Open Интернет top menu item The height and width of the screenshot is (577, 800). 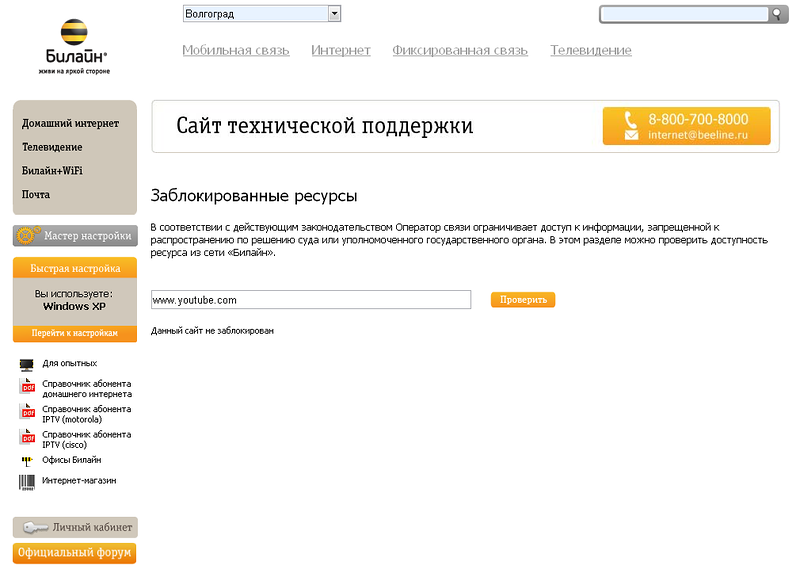[341, 50]
